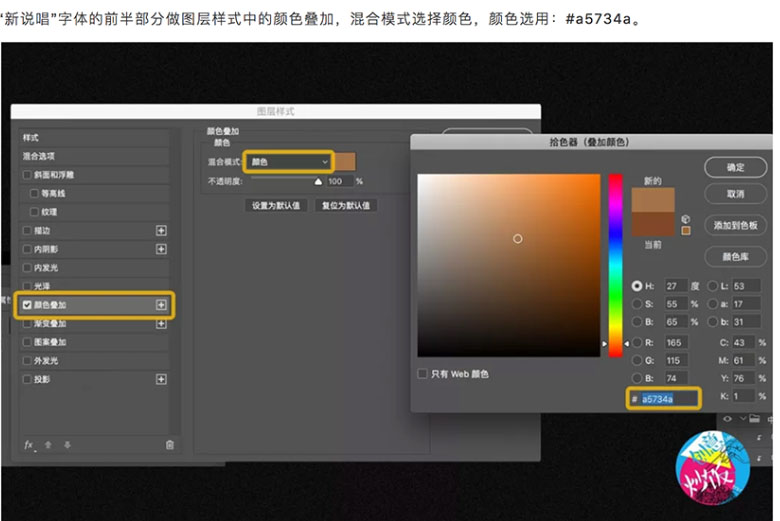Viewport: 780px width, 521px height.
Task: Move effect down arrow icon
Action: click(67, 445)
